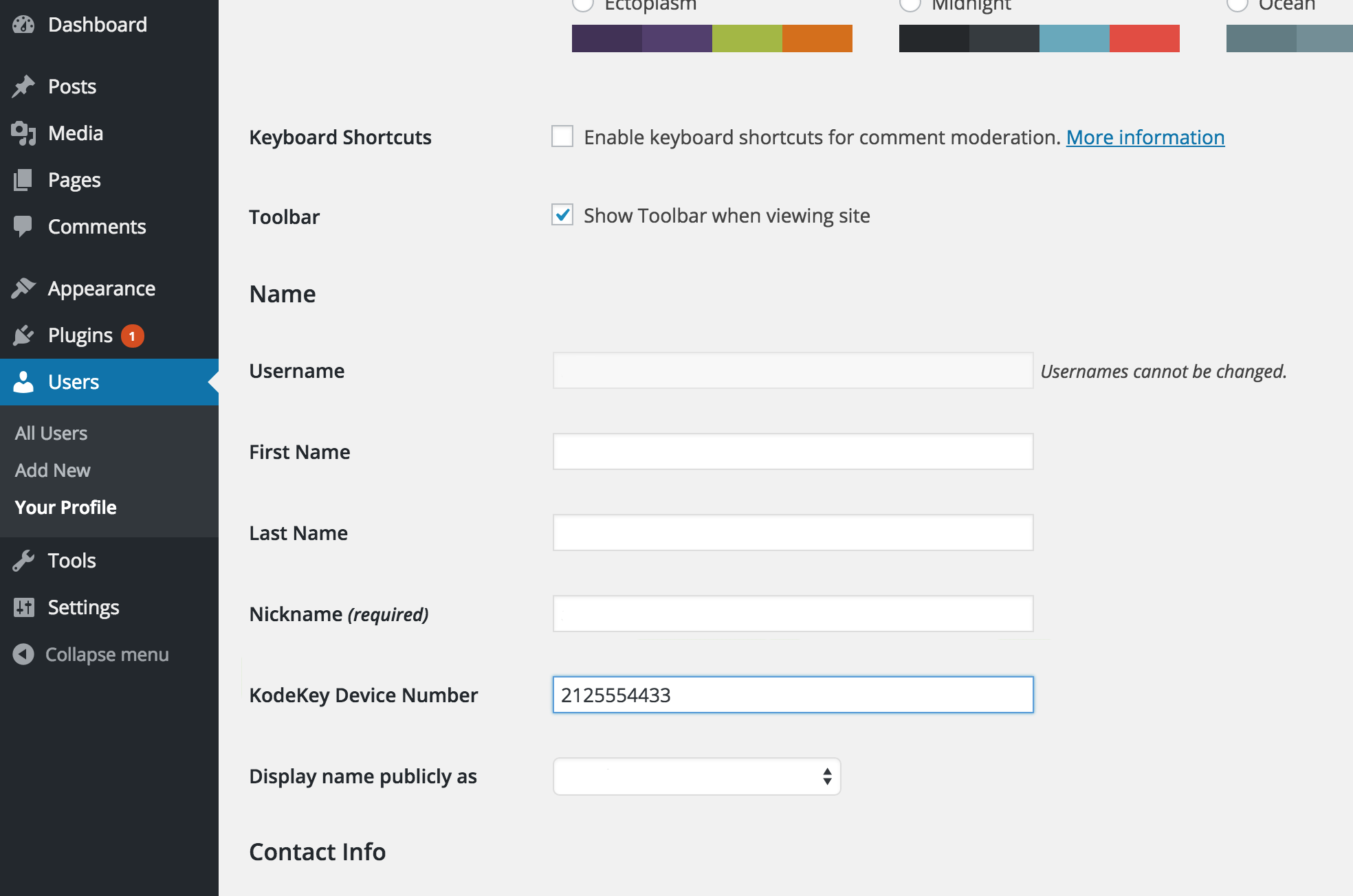Viewport: 1353px width, 896px height.
Task: Click the Plugins plug icon
Action: [23, 335]
